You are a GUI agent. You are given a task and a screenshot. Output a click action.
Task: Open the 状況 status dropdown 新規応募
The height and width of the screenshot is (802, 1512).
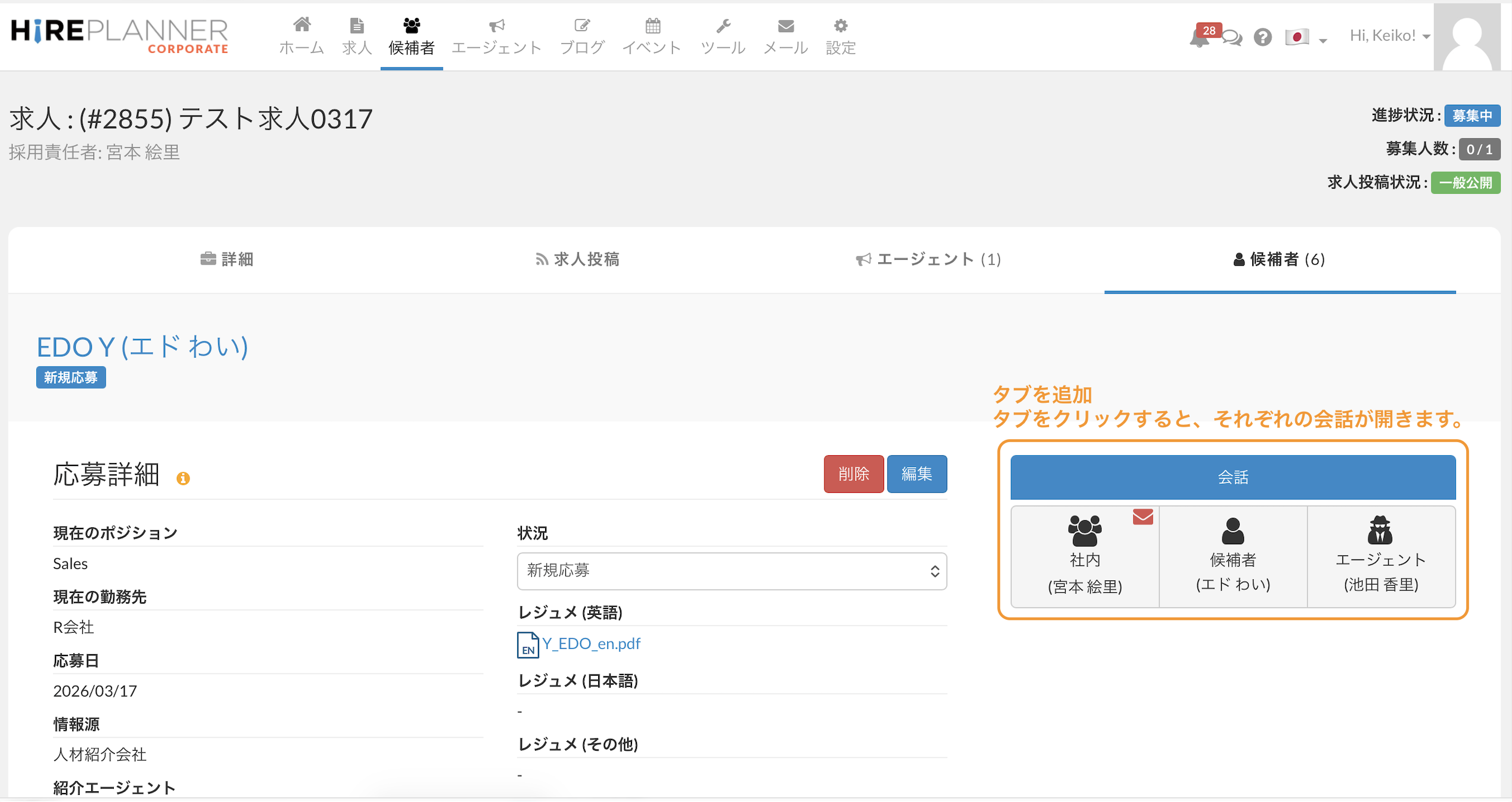732,571
